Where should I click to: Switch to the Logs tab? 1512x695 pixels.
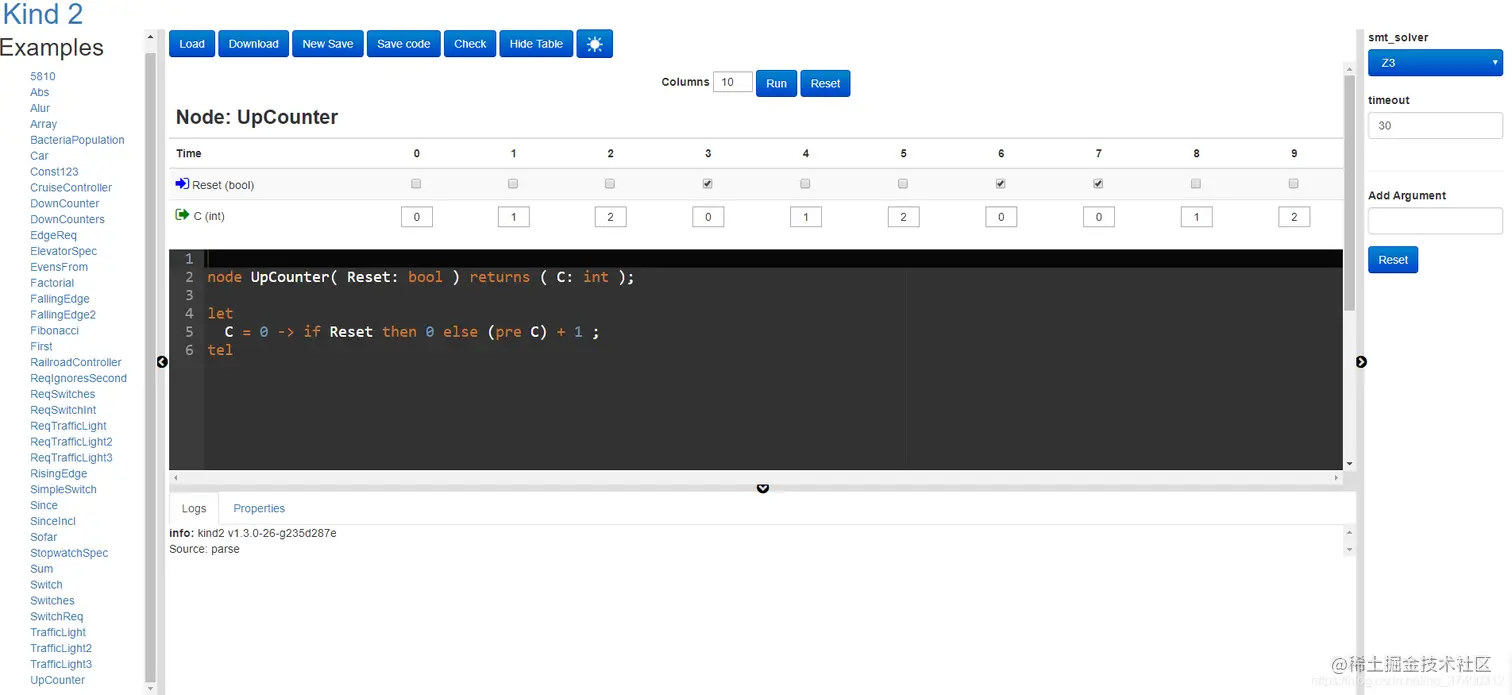[194, 509]
